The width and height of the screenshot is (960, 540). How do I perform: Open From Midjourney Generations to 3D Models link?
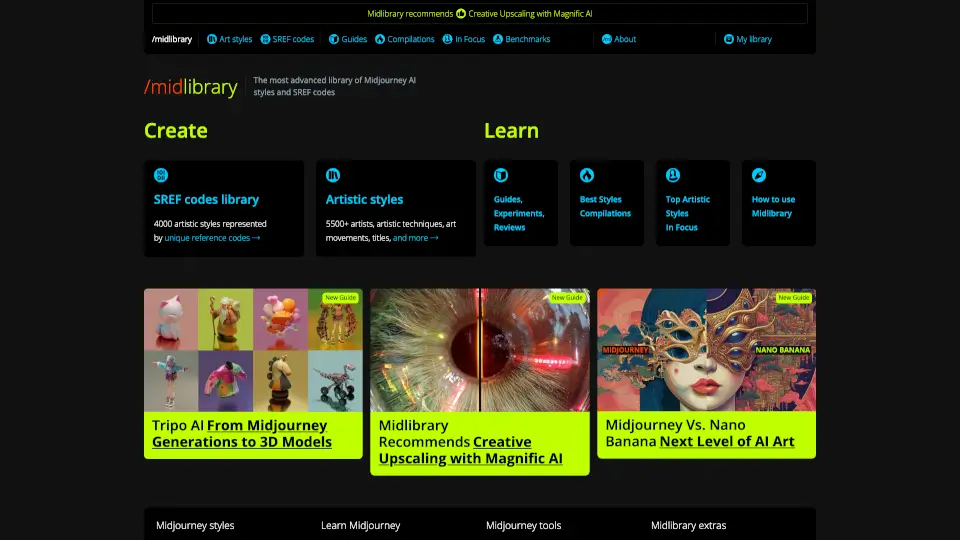[x=242, y=433]
